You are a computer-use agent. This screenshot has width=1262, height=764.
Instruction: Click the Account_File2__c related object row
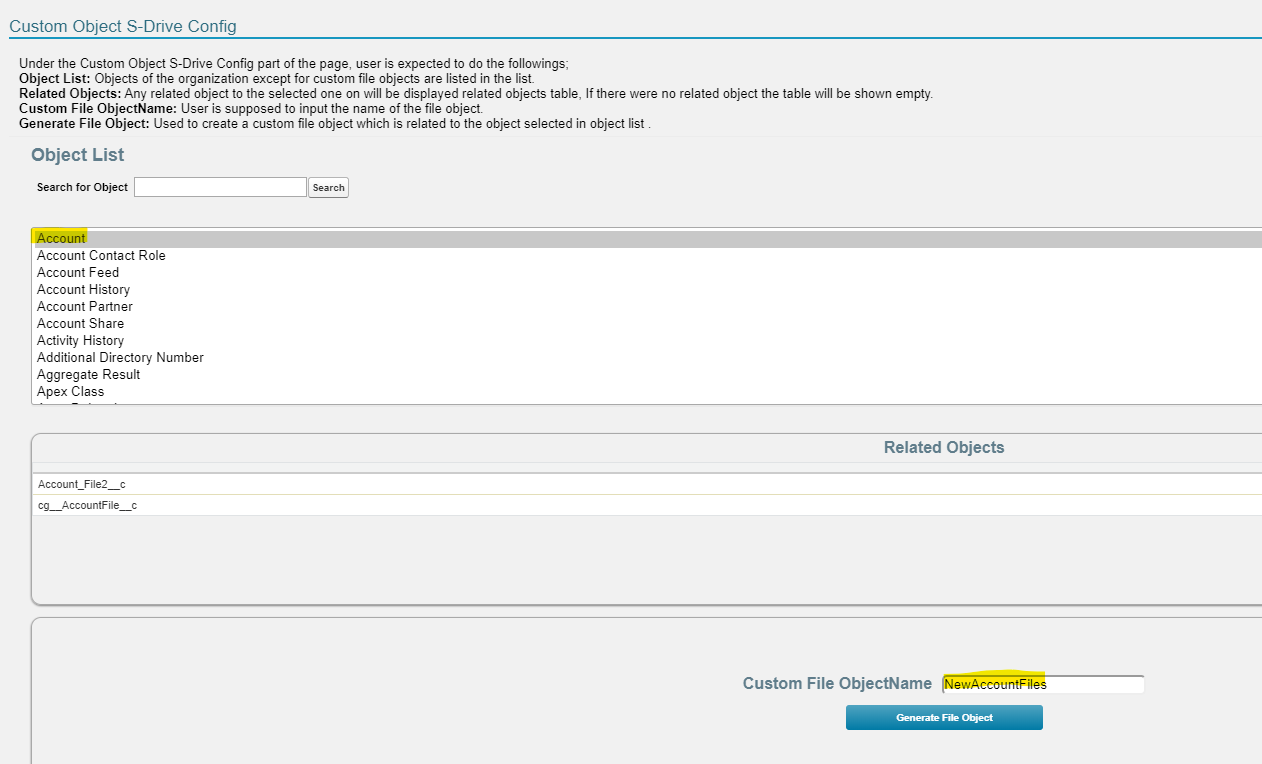pyautogui.click(x=82, y=484)
